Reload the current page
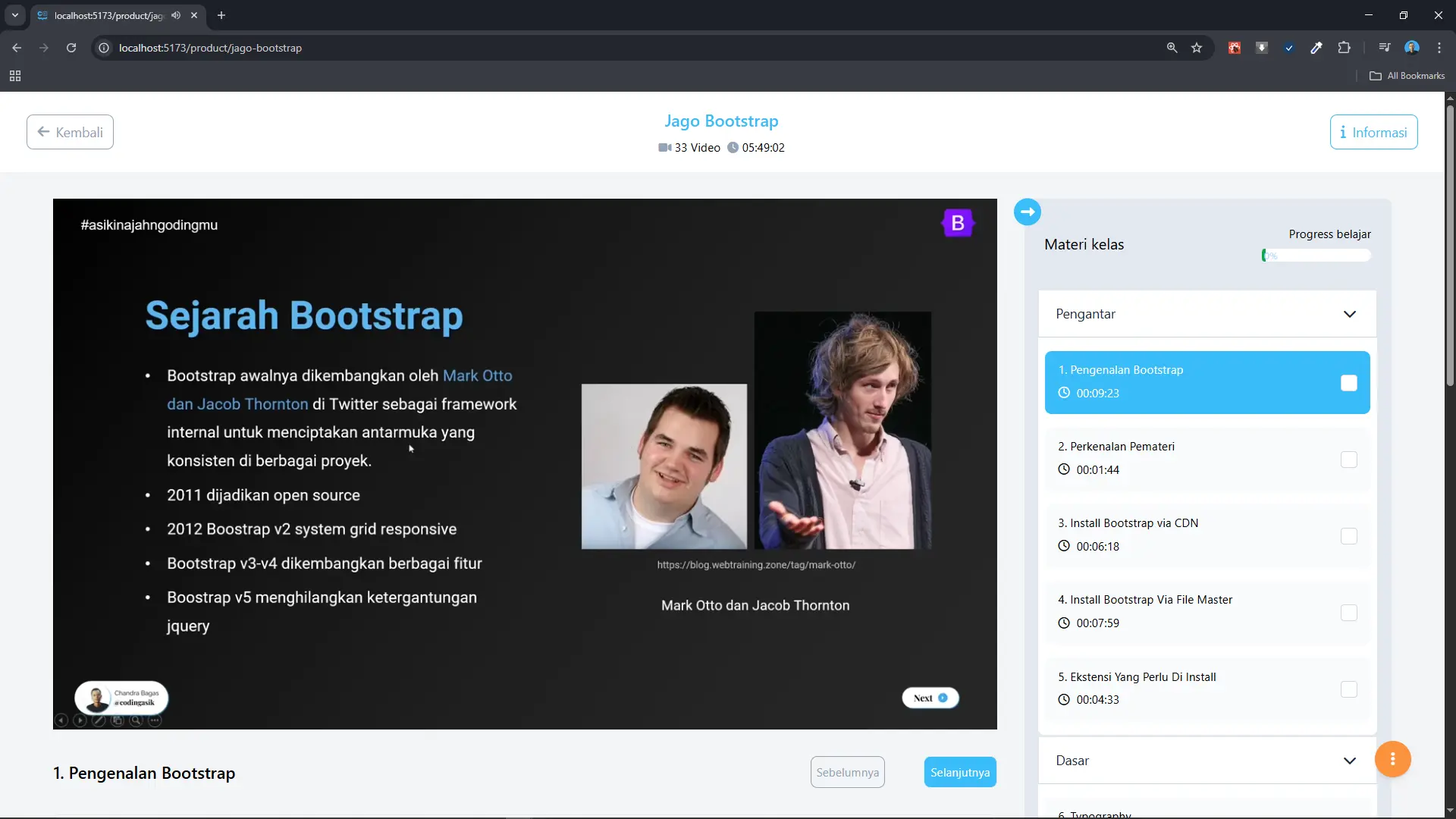Screen dimensions: 1456x819 (x=71, y=48)
